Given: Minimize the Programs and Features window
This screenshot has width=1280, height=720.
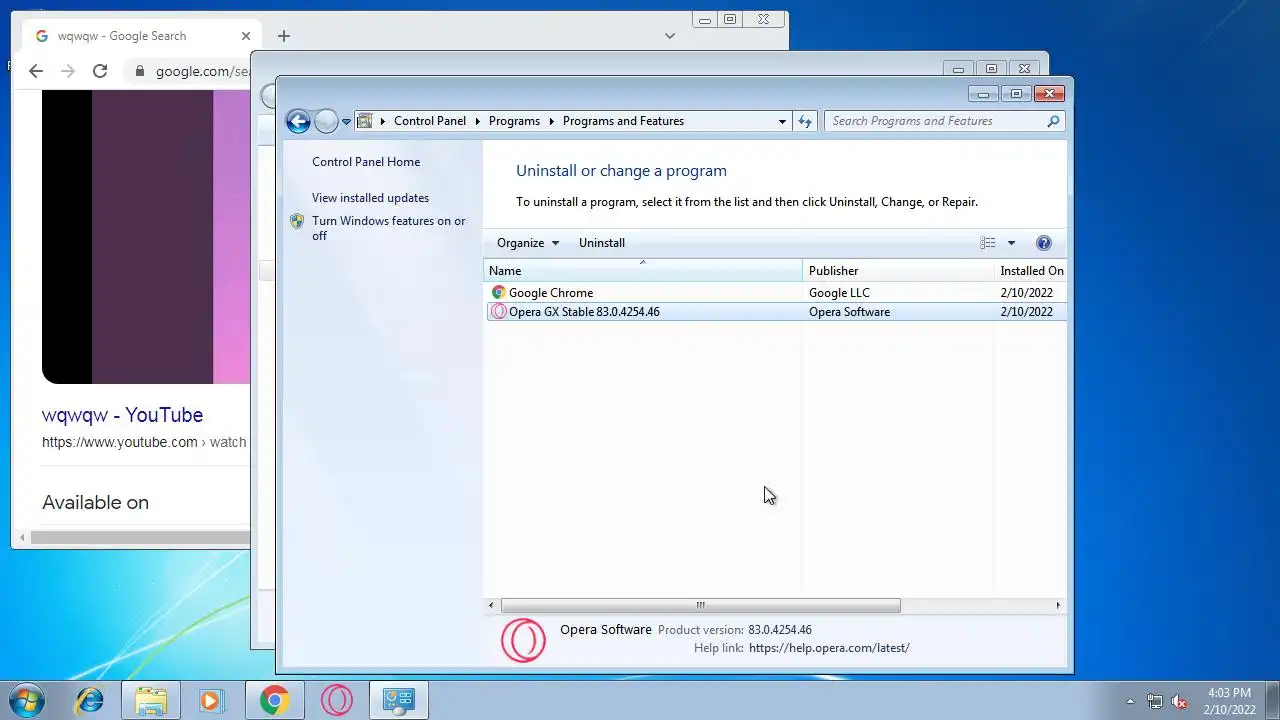Looking at the screenshot, I should 982,94.
